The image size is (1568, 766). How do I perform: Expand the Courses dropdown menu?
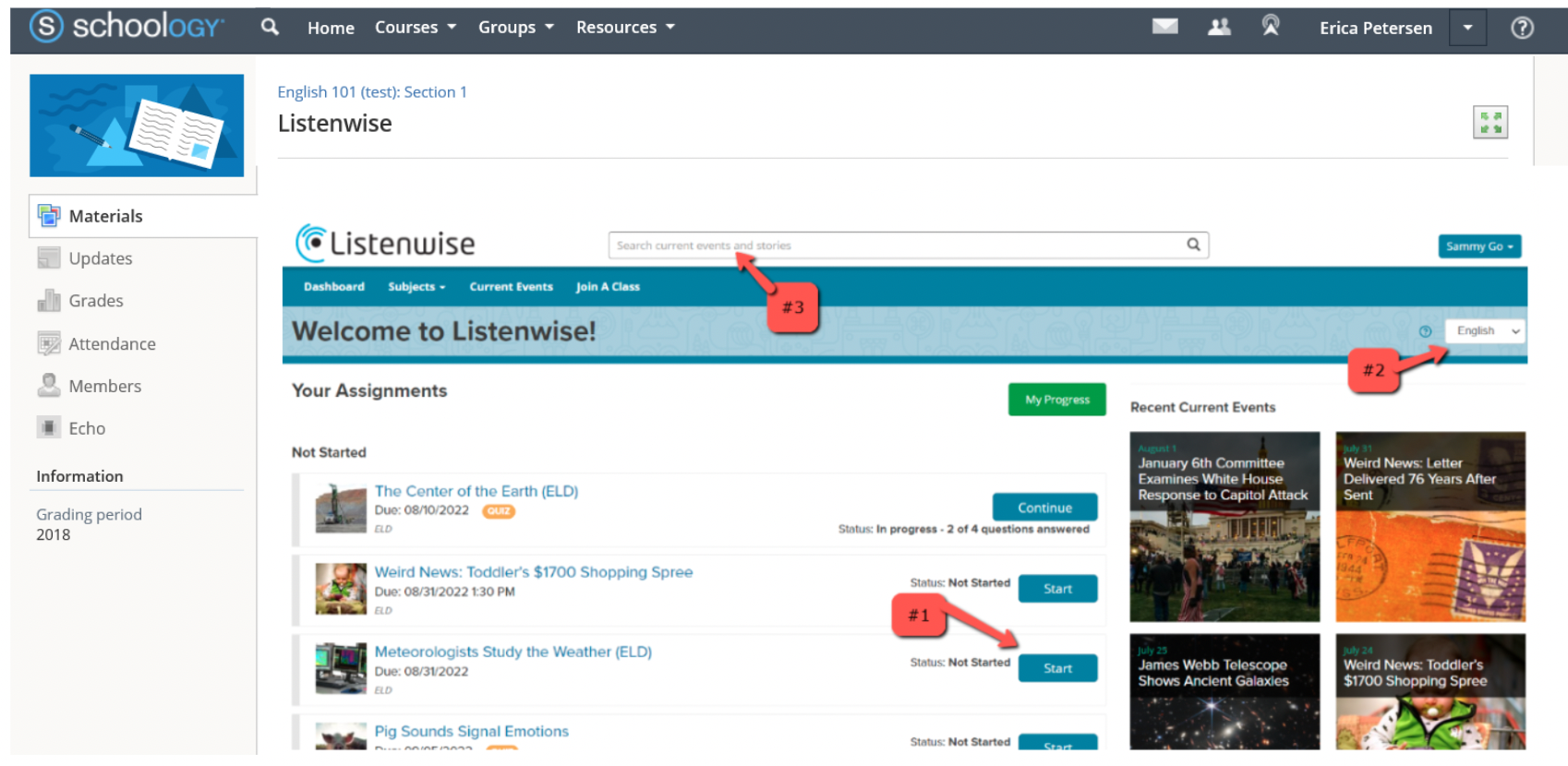click(415, 28)
